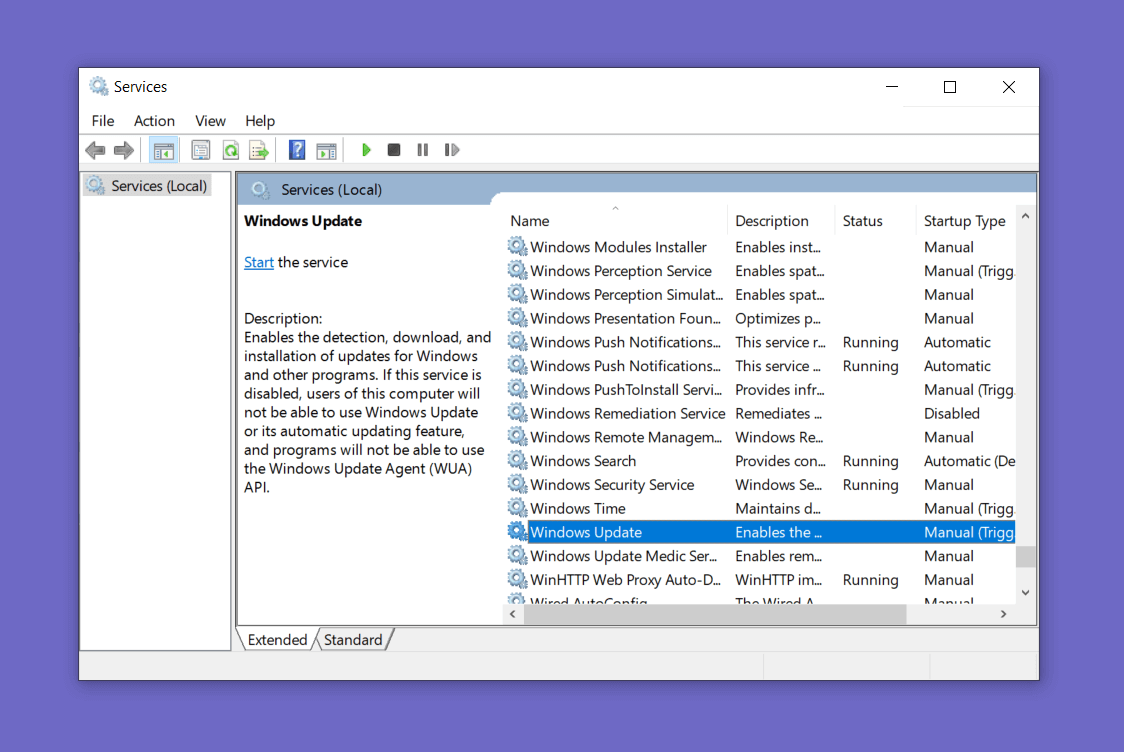Image resolution: width=1124 pixels, height=752 pixels.
Task: Toggle Show/Hide Console Tree icon
Action: point(163,151)
